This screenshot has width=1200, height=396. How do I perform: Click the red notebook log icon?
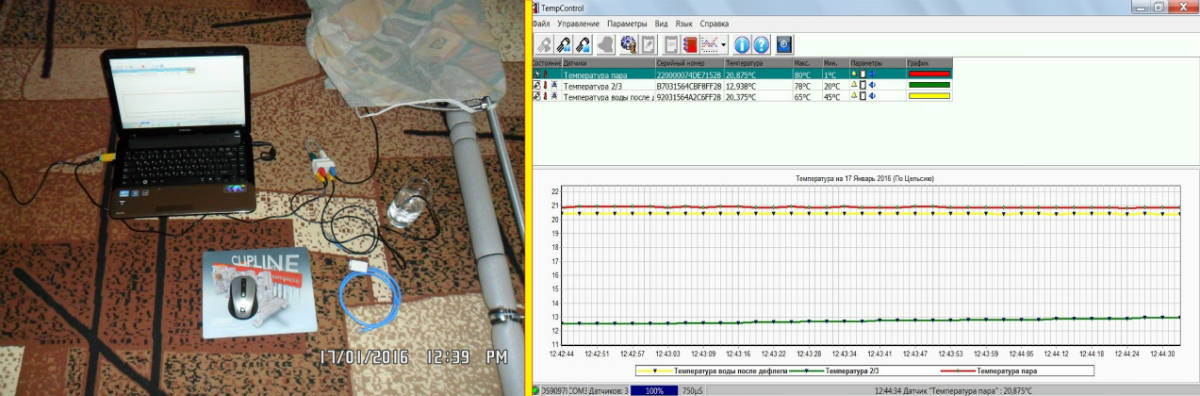point(690,44)
